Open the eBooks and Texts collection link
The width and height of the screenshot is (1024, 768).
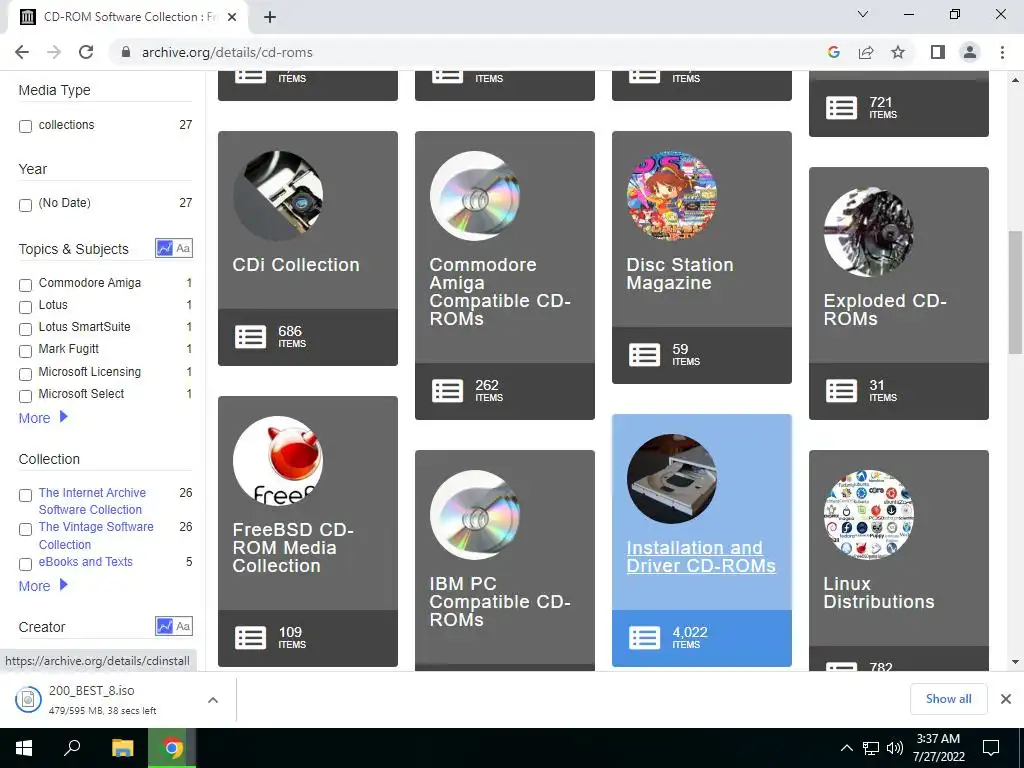pos(86,562)
